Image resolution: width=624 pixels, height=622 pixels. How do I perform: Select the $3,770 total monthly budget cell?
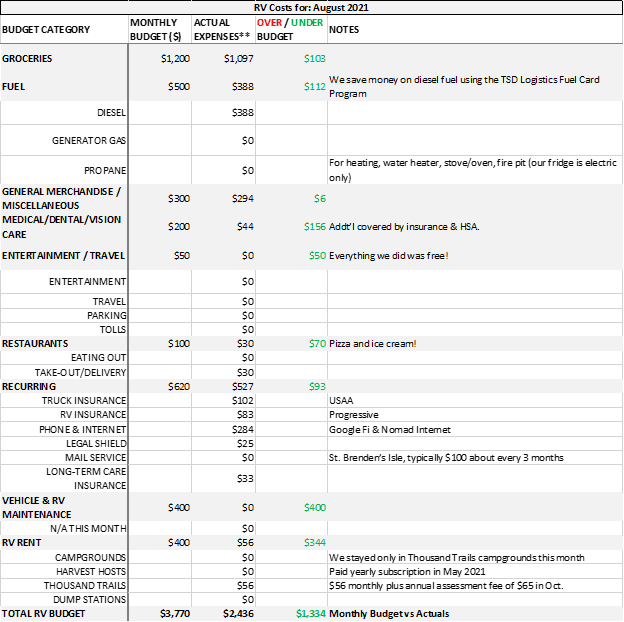(x=173, y=613)
